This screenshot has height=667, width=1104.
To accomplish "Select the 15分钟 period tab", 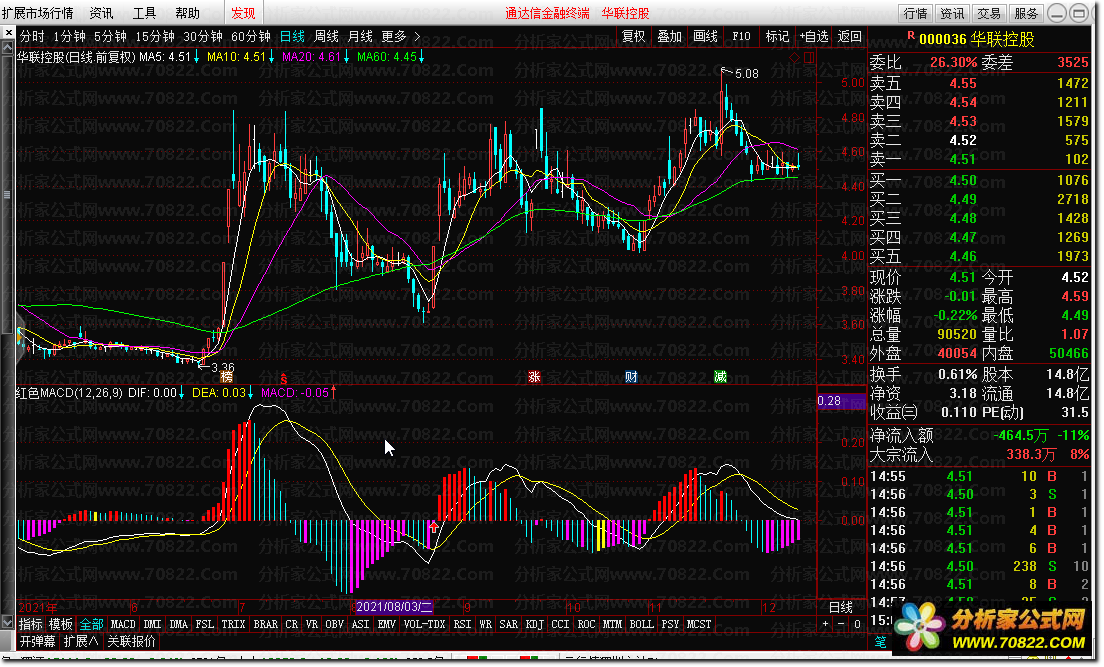I will [x=154, y=37].
